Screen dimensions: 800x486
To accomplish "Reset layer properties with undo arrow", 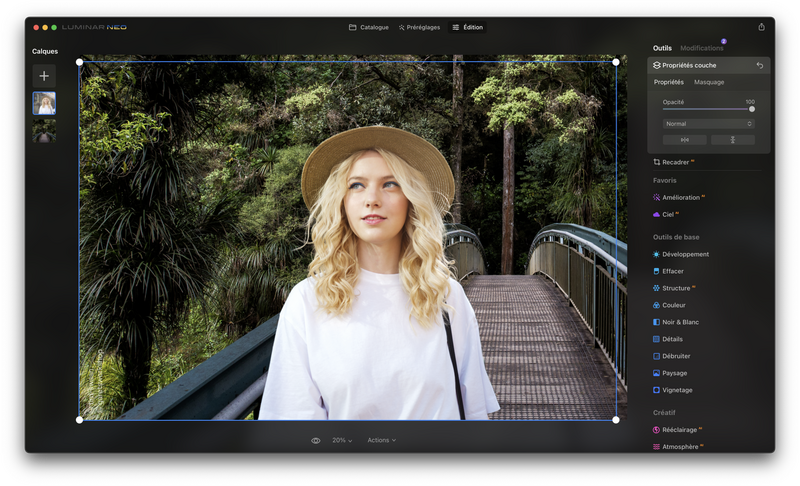I will tap(760, 65).
